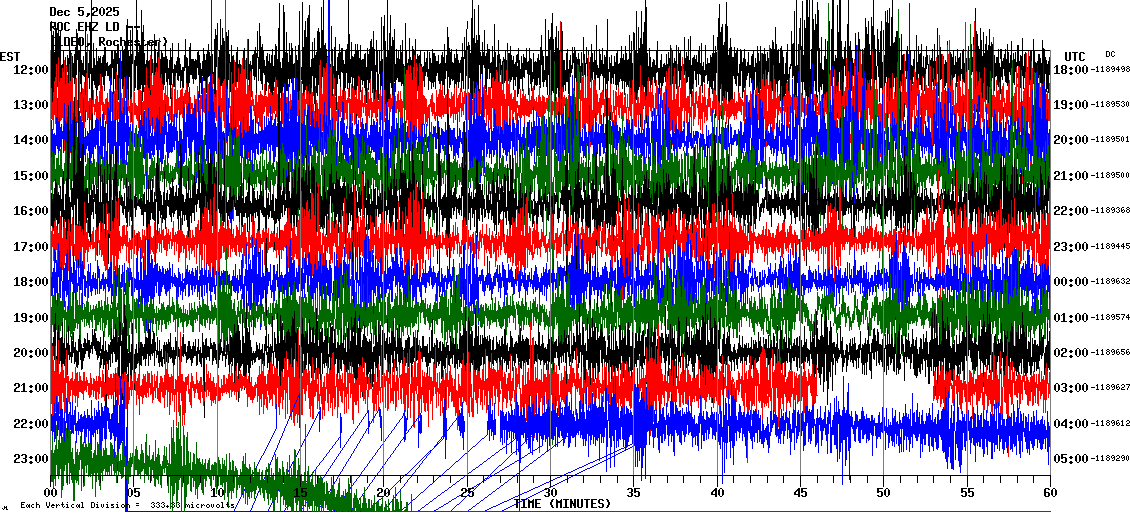Click the 17:00 EST row label
The image size is (1130, 519).
31,246
